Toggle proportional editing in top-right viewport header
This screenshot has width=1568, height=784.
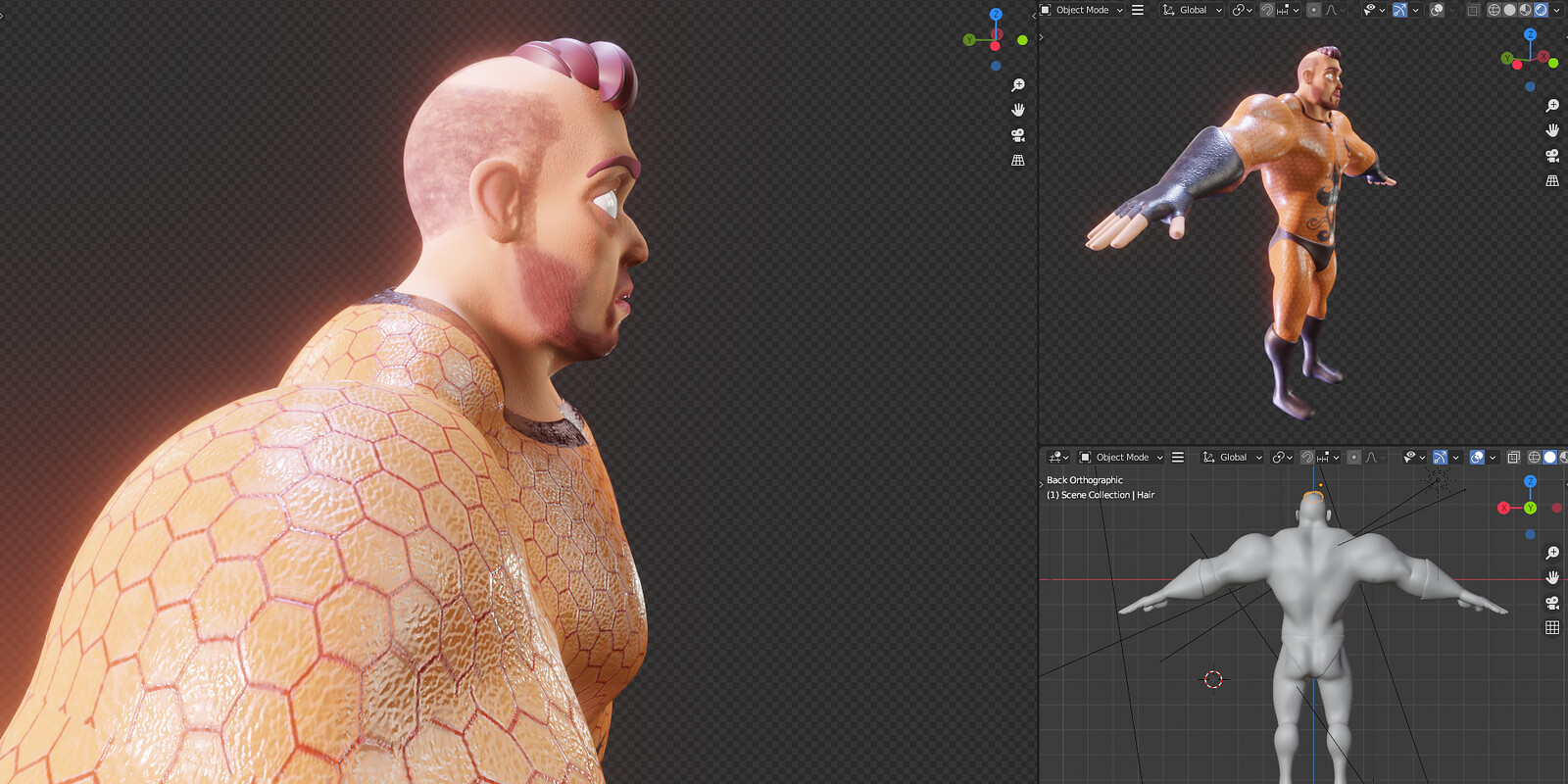[x=1313, y=10]
